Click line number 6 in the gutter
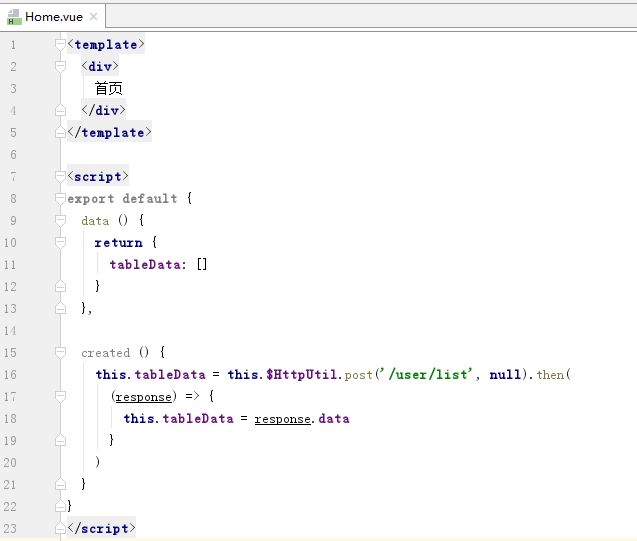This screenshot has width=637, height=541. click(x=13, y=155)
